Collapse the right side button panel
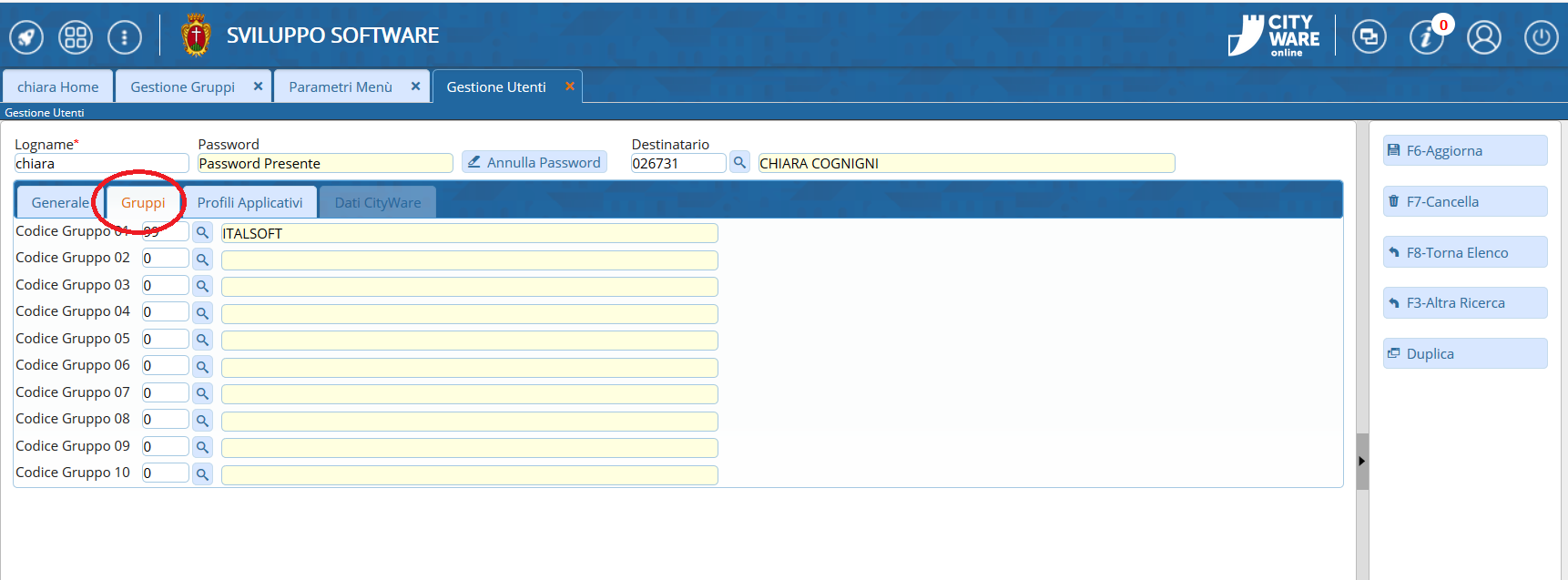This screenshot has height=580, width=1568. coord(1361,462)
